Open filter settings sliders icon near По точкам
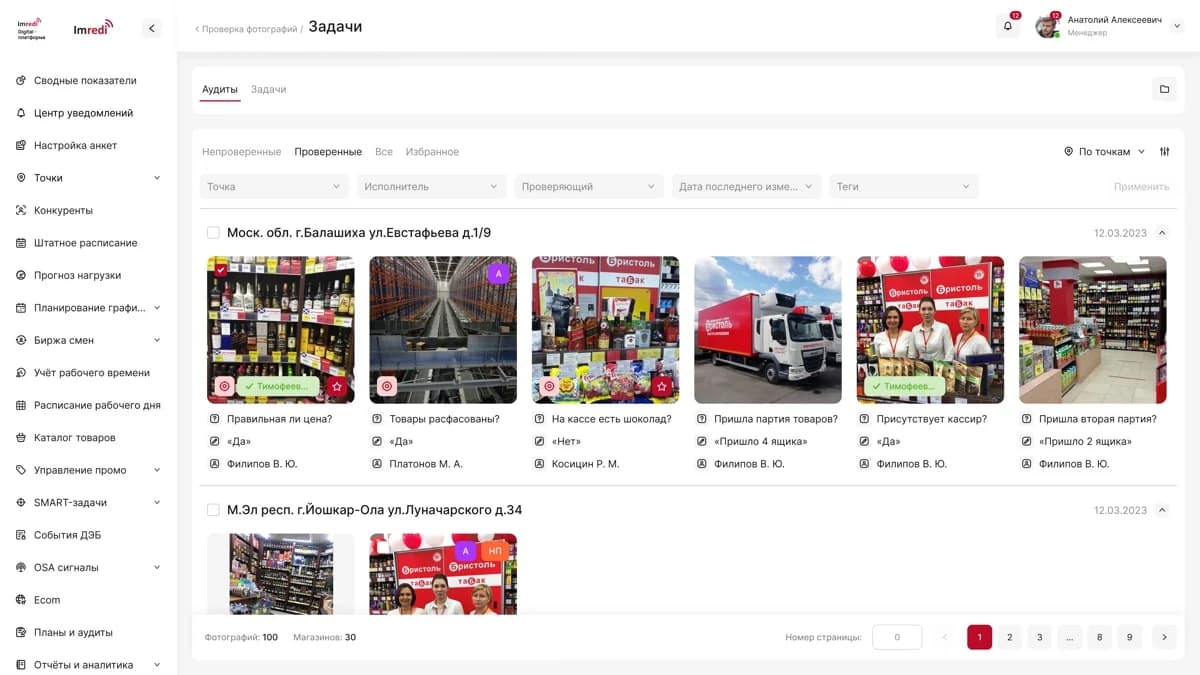 pos(1164,152)
